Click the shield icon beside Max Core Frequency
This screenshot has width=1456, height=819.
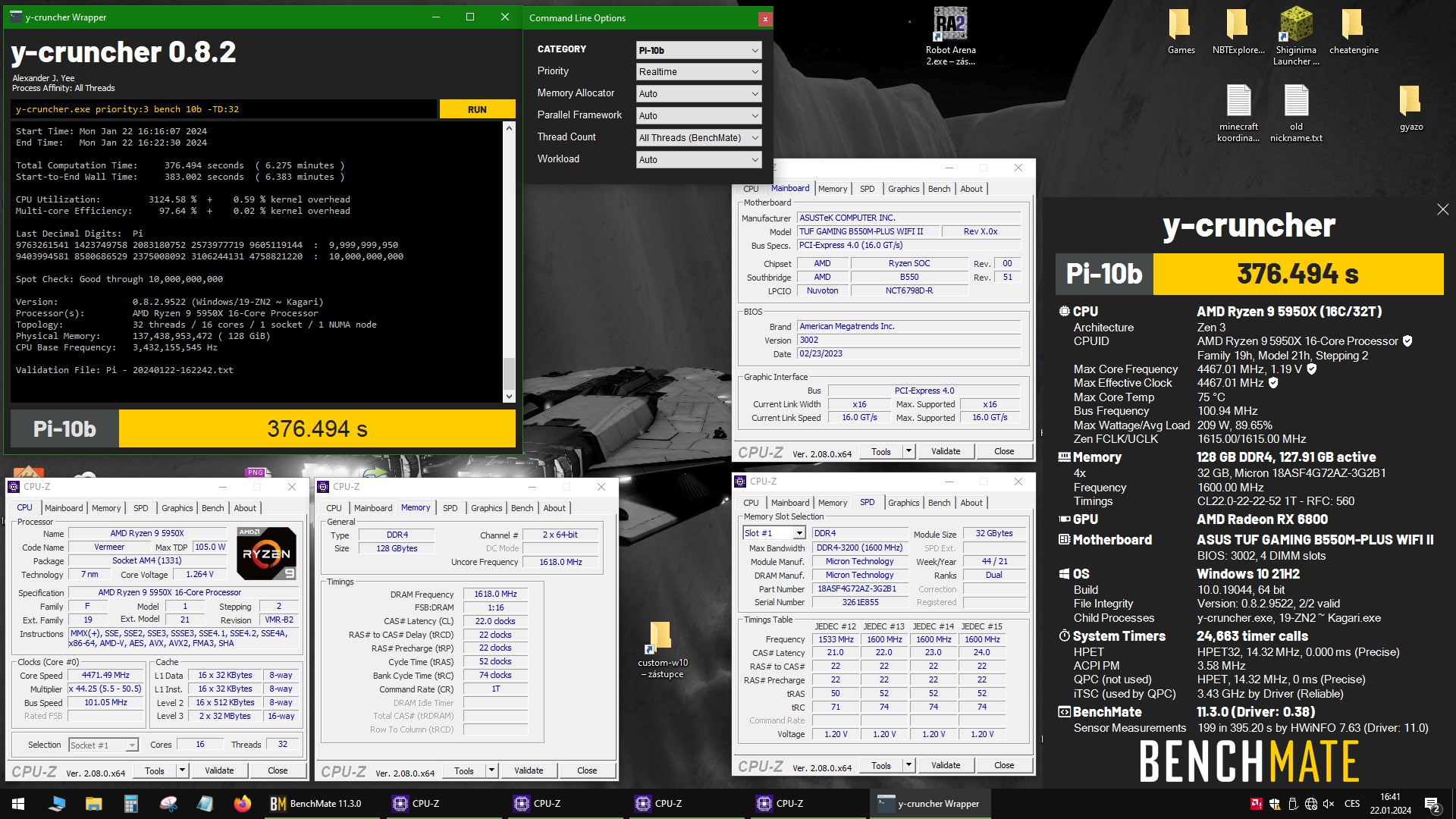click(x=1312, y=369)
